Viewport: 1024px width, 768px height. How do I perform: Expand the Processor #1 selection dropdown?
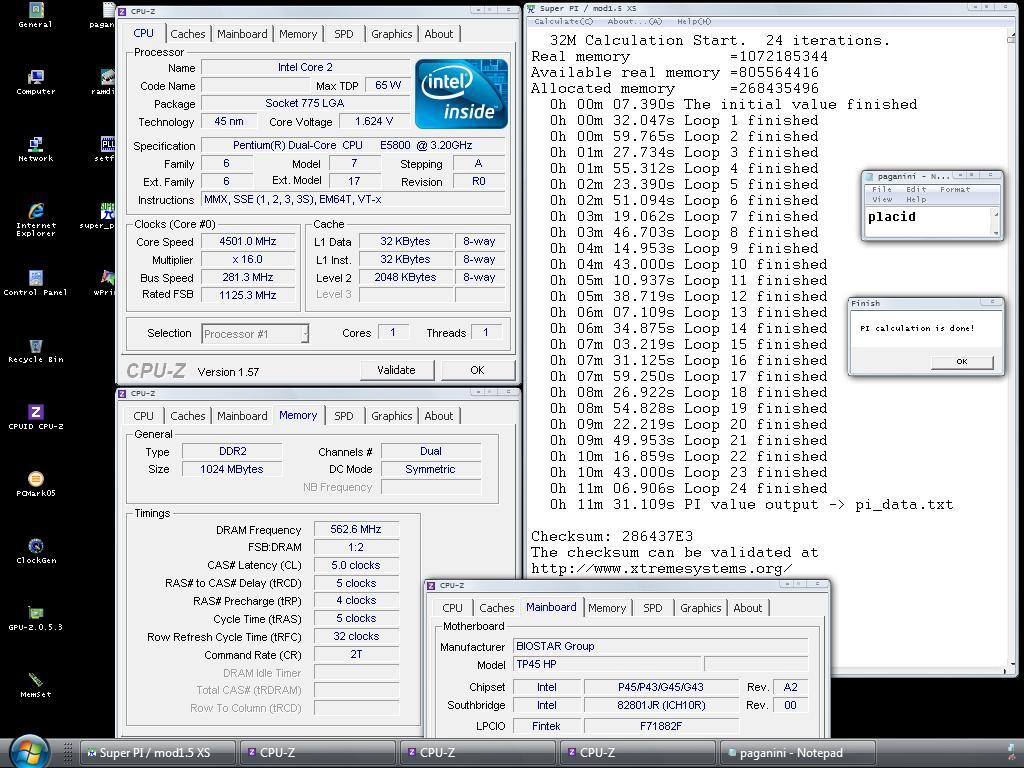point(255,334)
